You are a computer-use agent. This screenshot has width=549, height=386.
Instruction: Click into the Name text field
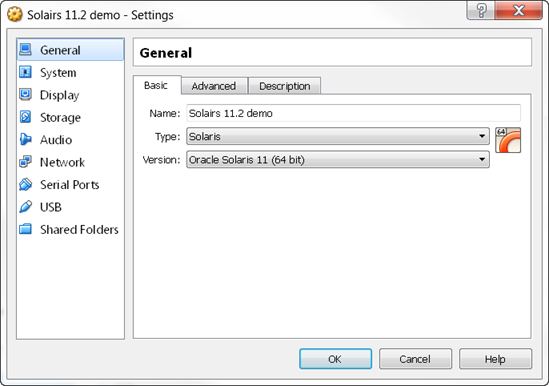pos(353,113)
